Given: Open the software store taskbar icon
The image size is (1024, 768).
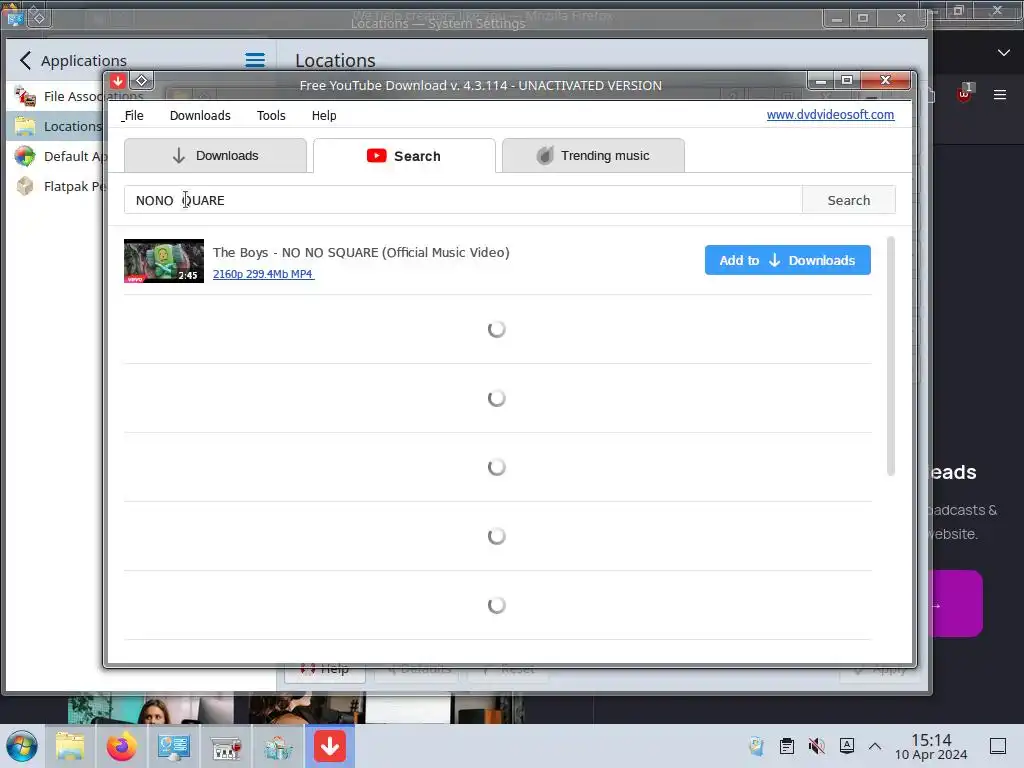Looking at the screenshot, I should [x=278, y=748].
